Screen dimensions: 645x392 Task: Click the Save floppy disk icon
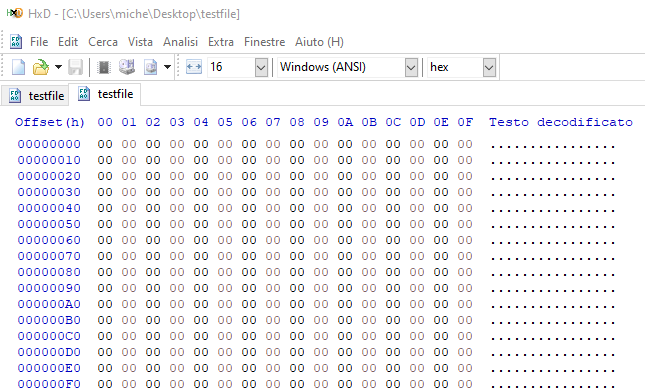pos(75,67)
